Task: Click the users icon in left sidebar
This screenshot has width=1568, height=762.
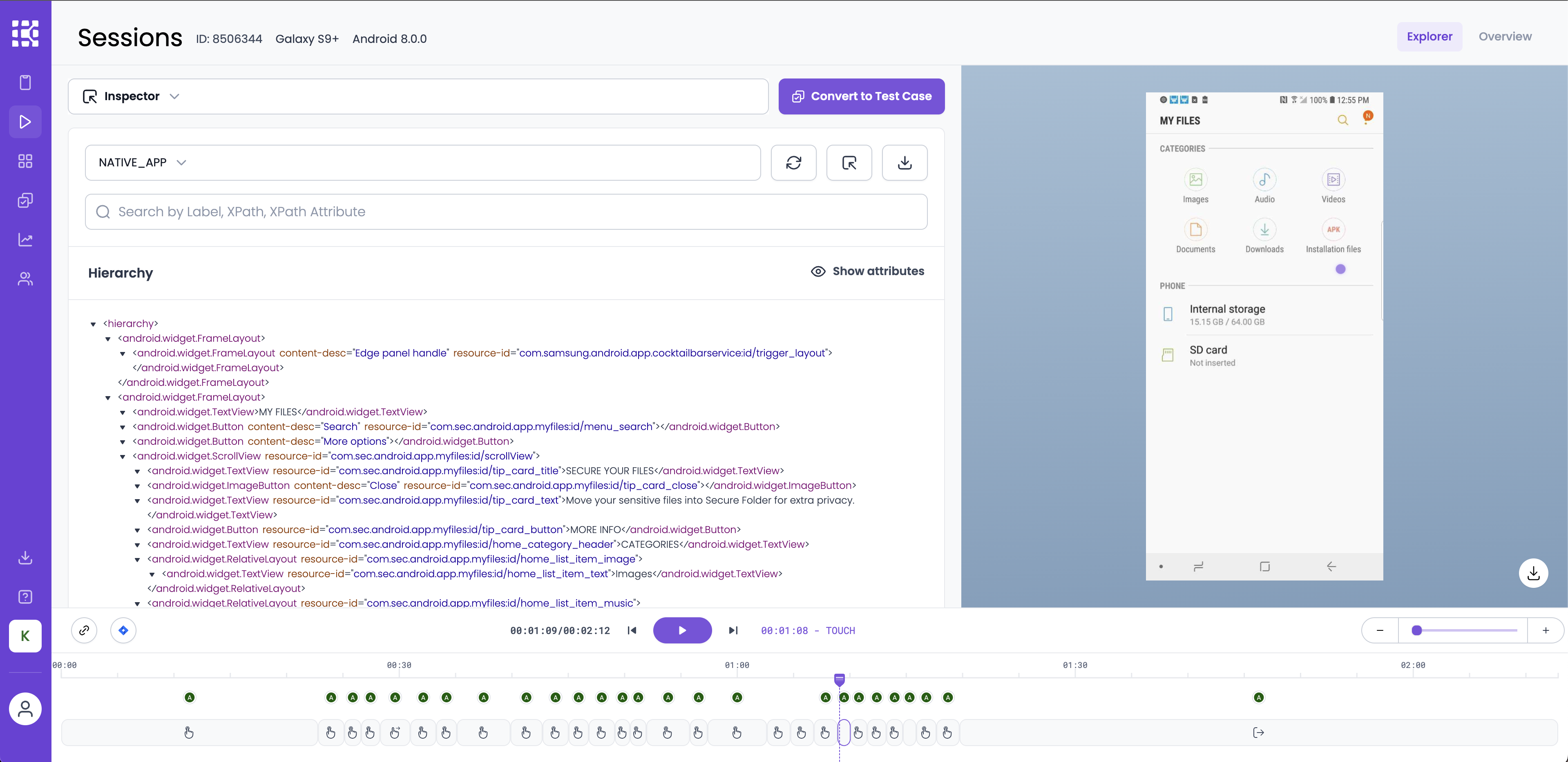Action: [x=25, y=279]
